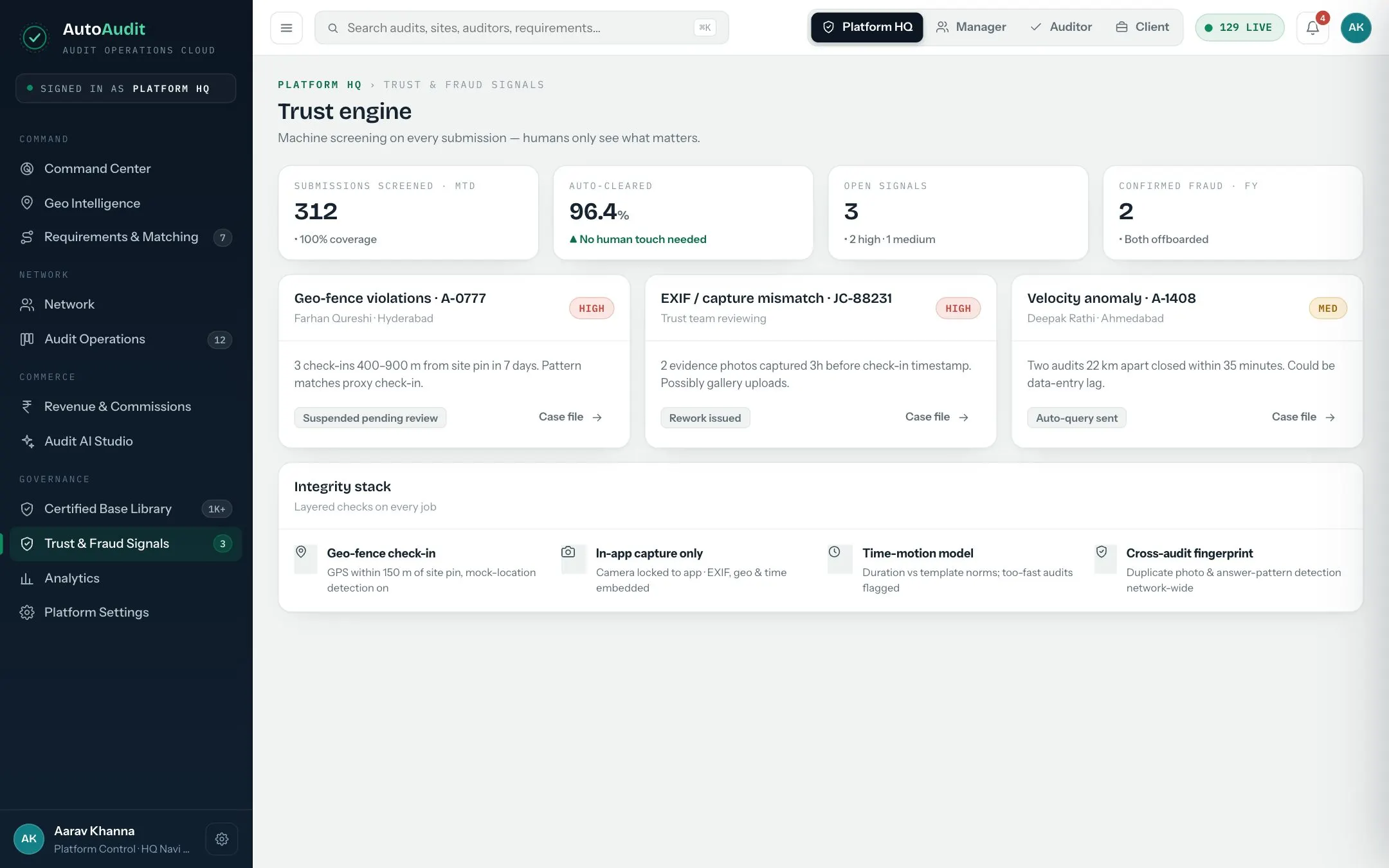This screenshot has width=1389, height=868.
Task: Switch to the Platform HQ role tab
Action: (x=867, y=27)
